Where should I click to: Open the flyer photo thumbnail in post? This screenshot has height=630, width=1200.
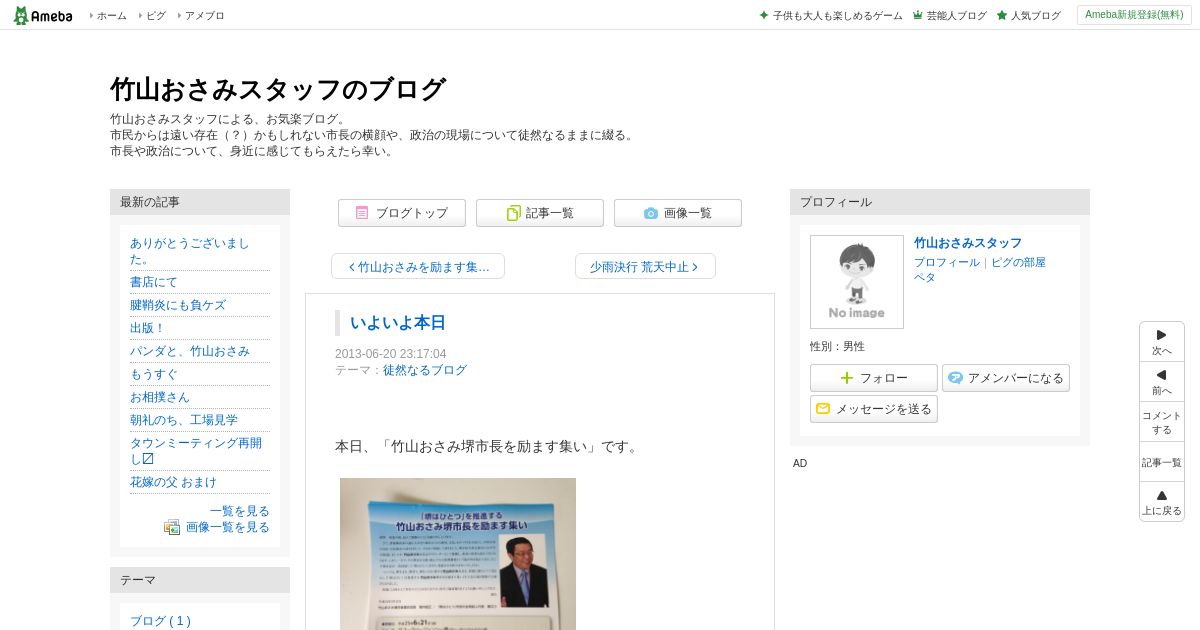click(x=458, y=554)
